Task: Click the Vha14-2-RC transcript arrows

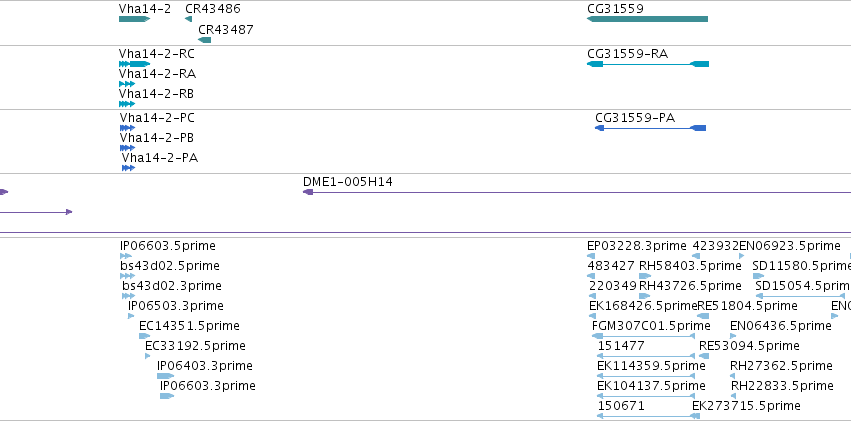Action: coord(134,64)
